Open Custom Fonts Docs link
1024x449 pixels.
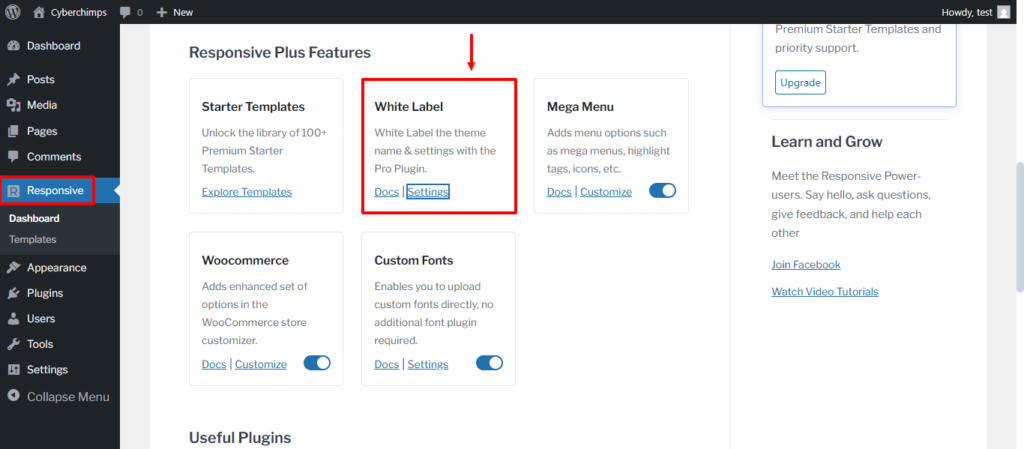(x=387, y=364)
